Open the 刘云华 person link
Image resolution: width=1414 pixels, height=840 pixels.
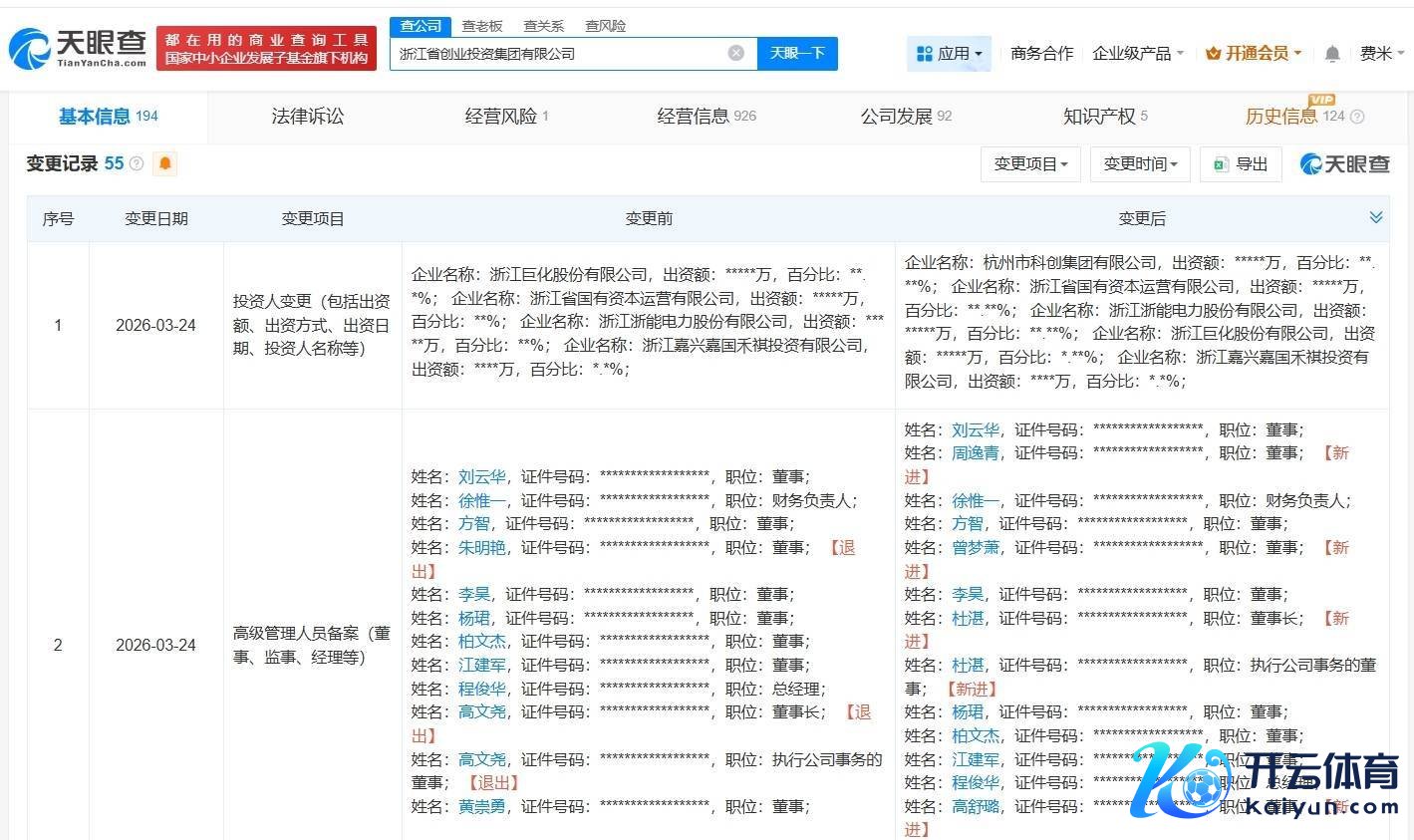[481, 476]
